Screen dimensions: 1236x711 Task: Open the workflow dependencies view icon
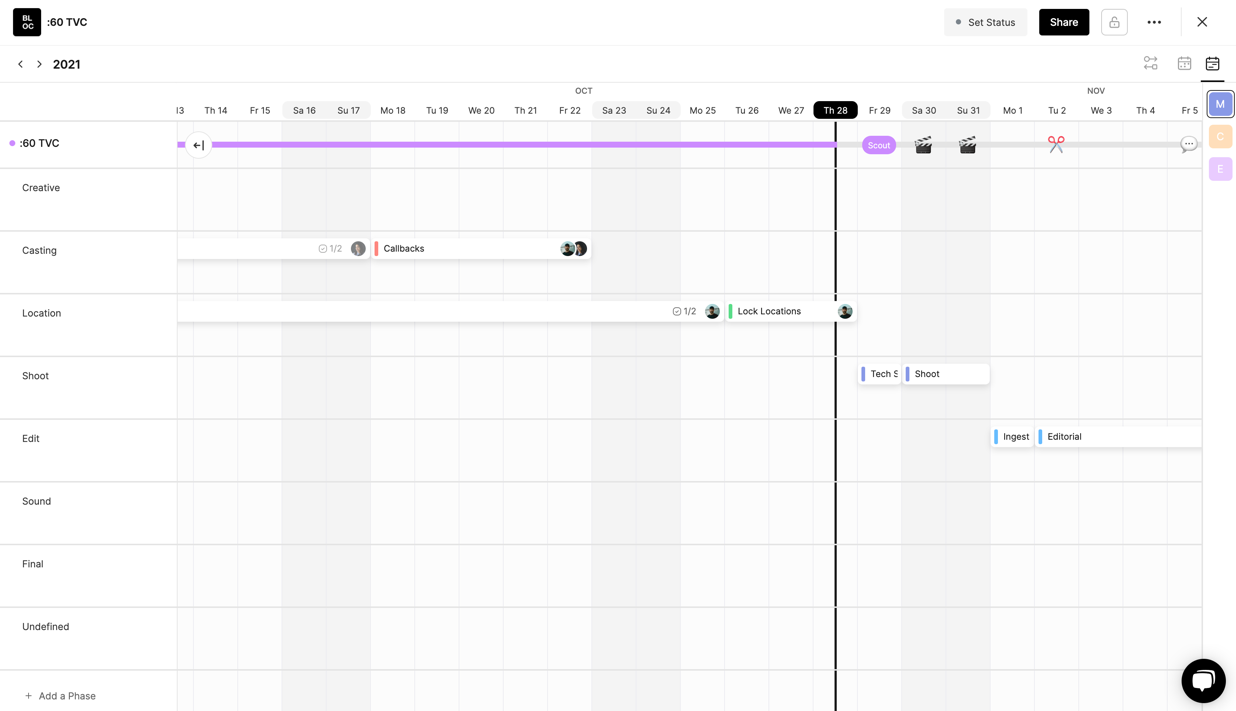[1150, 64]
